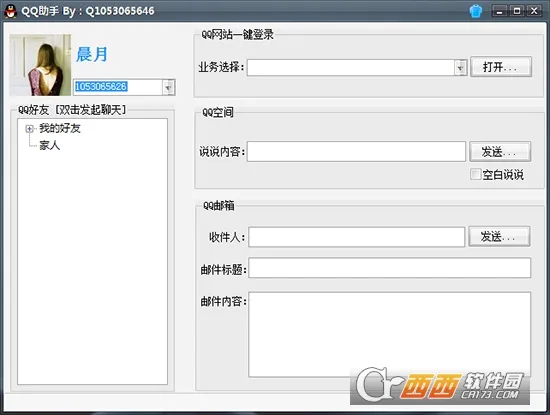Viewport: 550px width, 415px height.
Task: Open the QQ account number dropdown arrow
Action: tap(169, 87)
